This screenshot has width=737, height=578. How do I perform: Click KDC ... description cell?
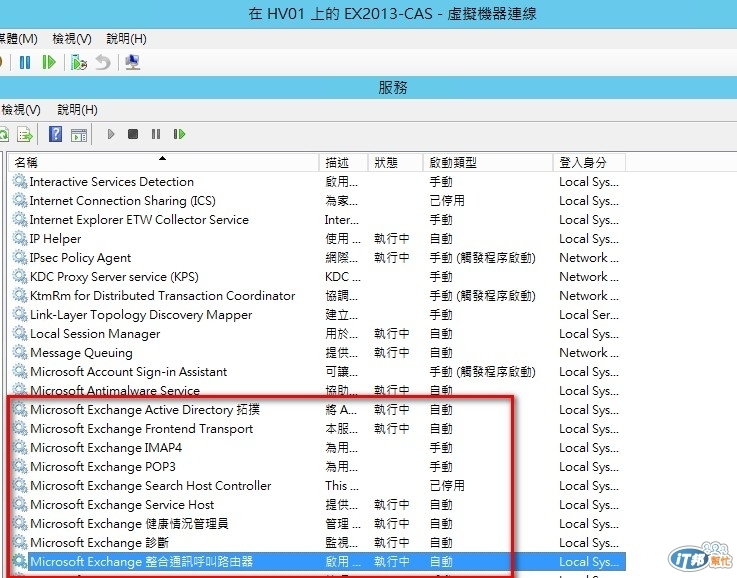pos(343,277)
